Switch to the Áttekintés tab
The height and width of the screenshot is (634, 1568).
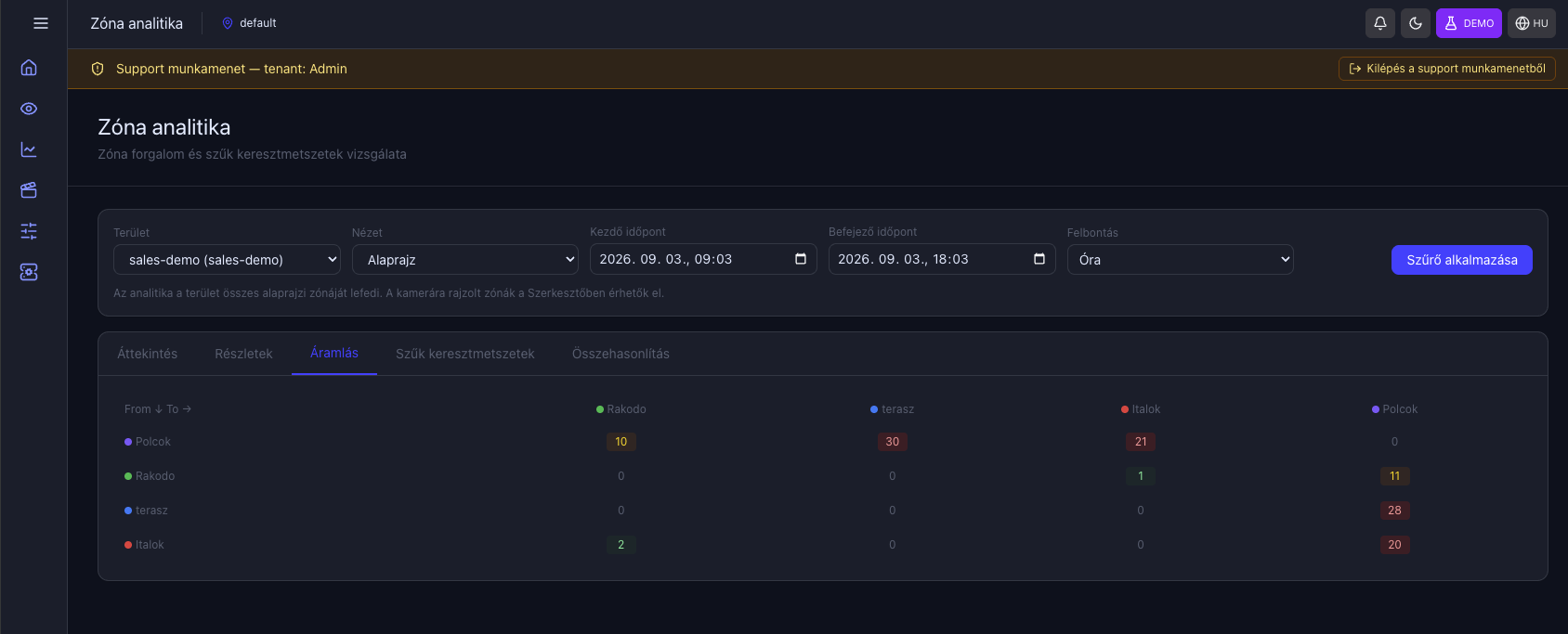148,354
